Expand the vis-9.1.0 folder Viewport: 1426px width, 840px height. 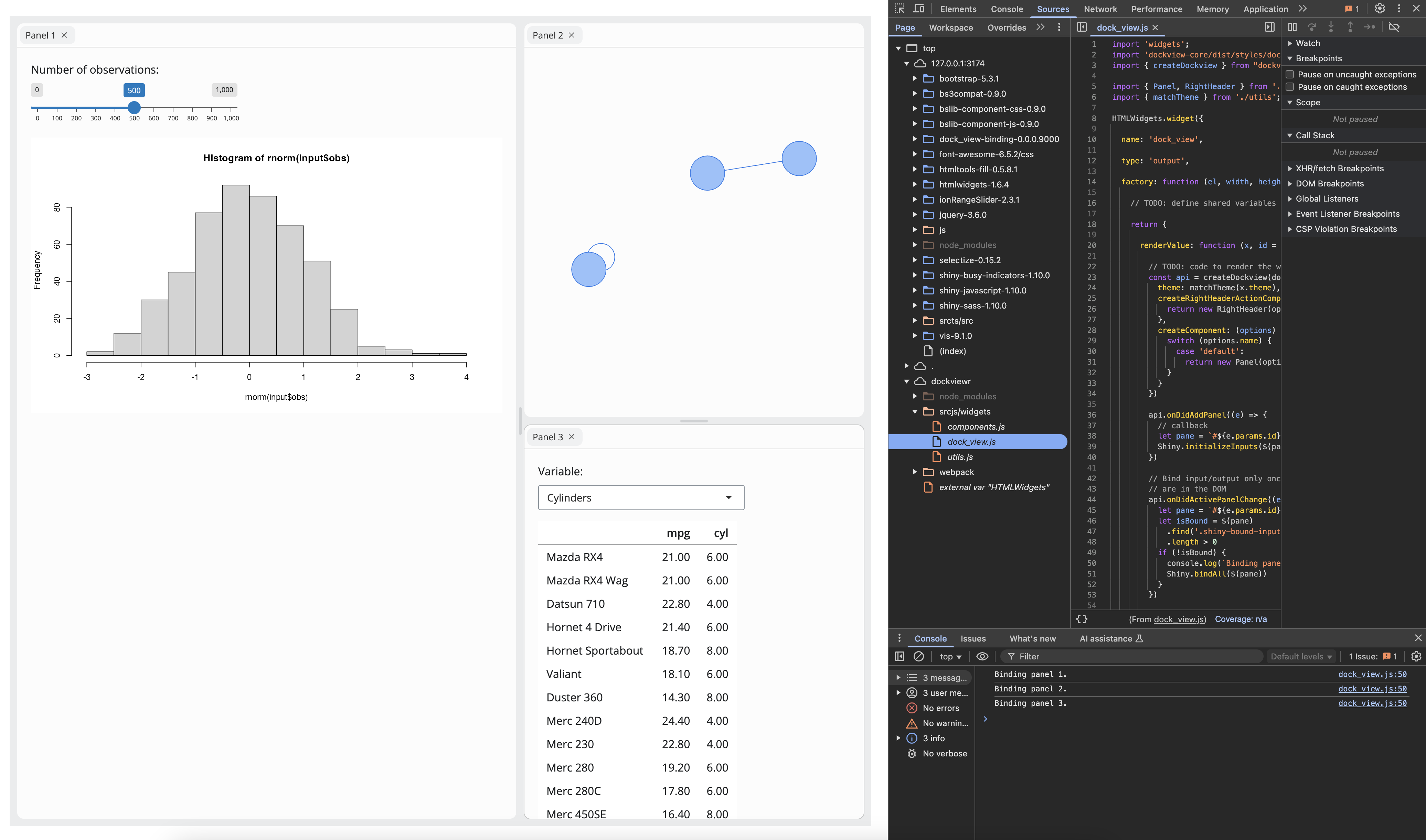pyautogui.click(x=915, y=336)
